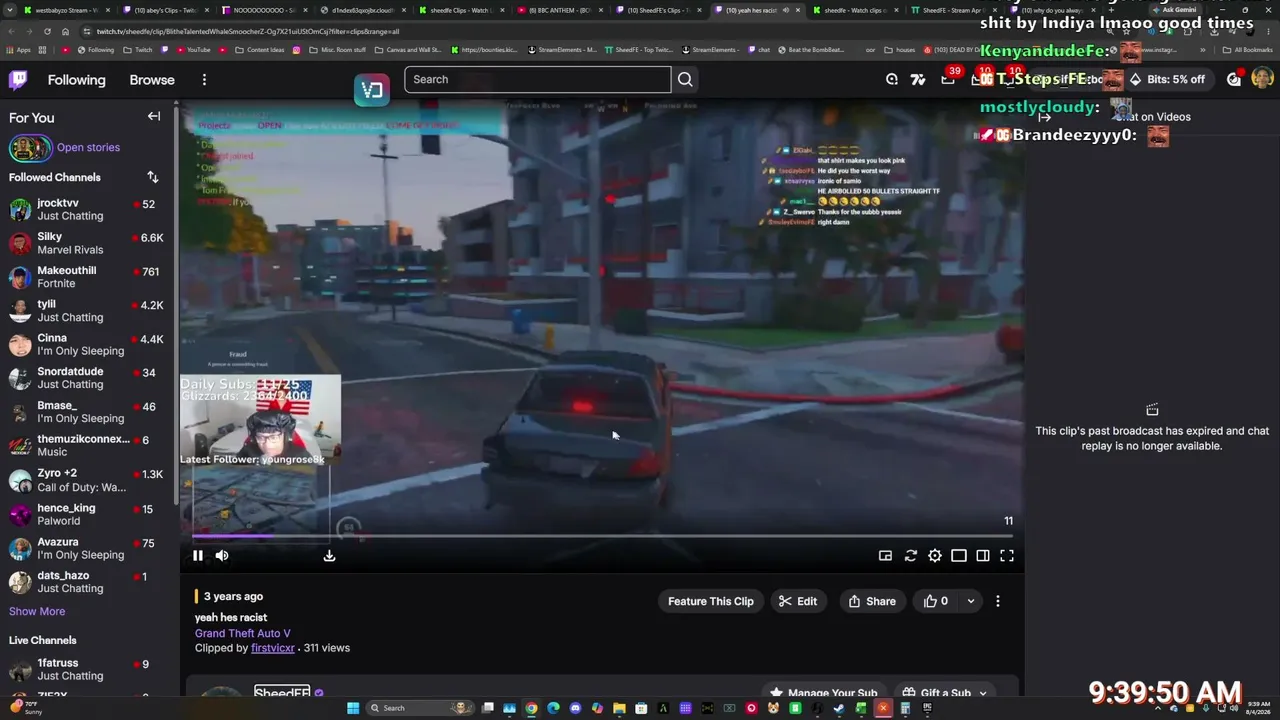Collapse the For You sidebar
This screenshot has width=1280, height=720.
154,116
